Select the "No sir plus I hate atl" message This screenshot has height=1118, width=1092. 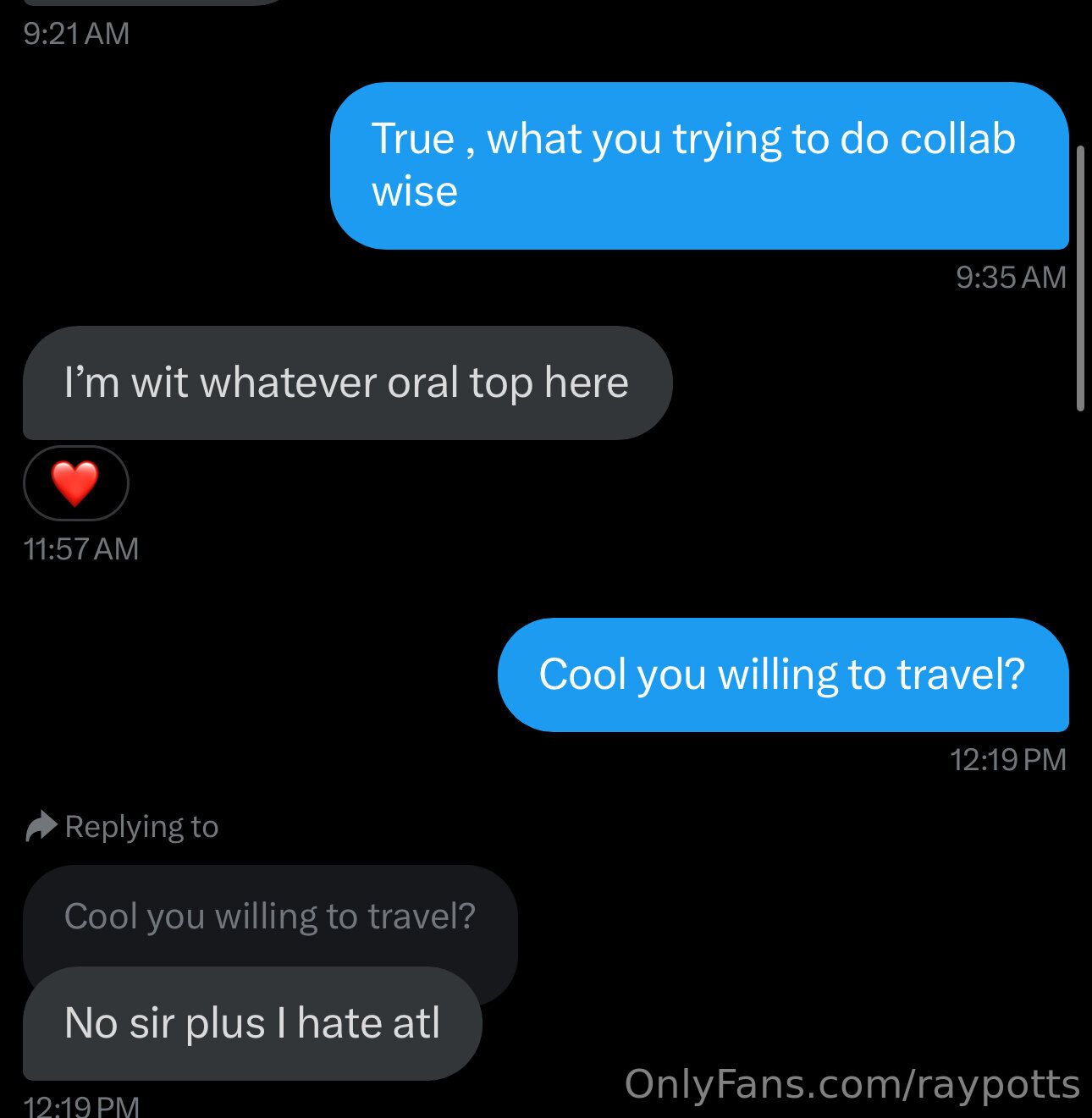point(251,1023)
